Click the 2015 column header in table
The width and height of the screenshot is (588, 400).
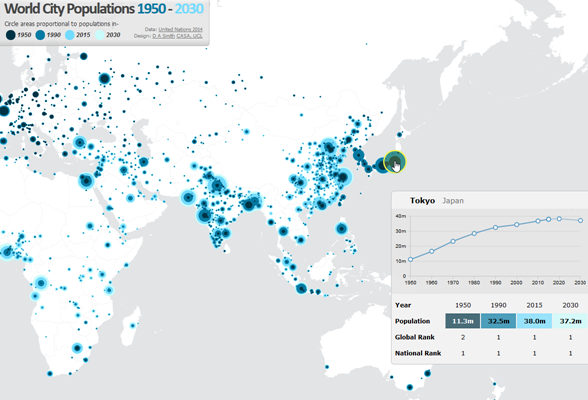[534, 305]
